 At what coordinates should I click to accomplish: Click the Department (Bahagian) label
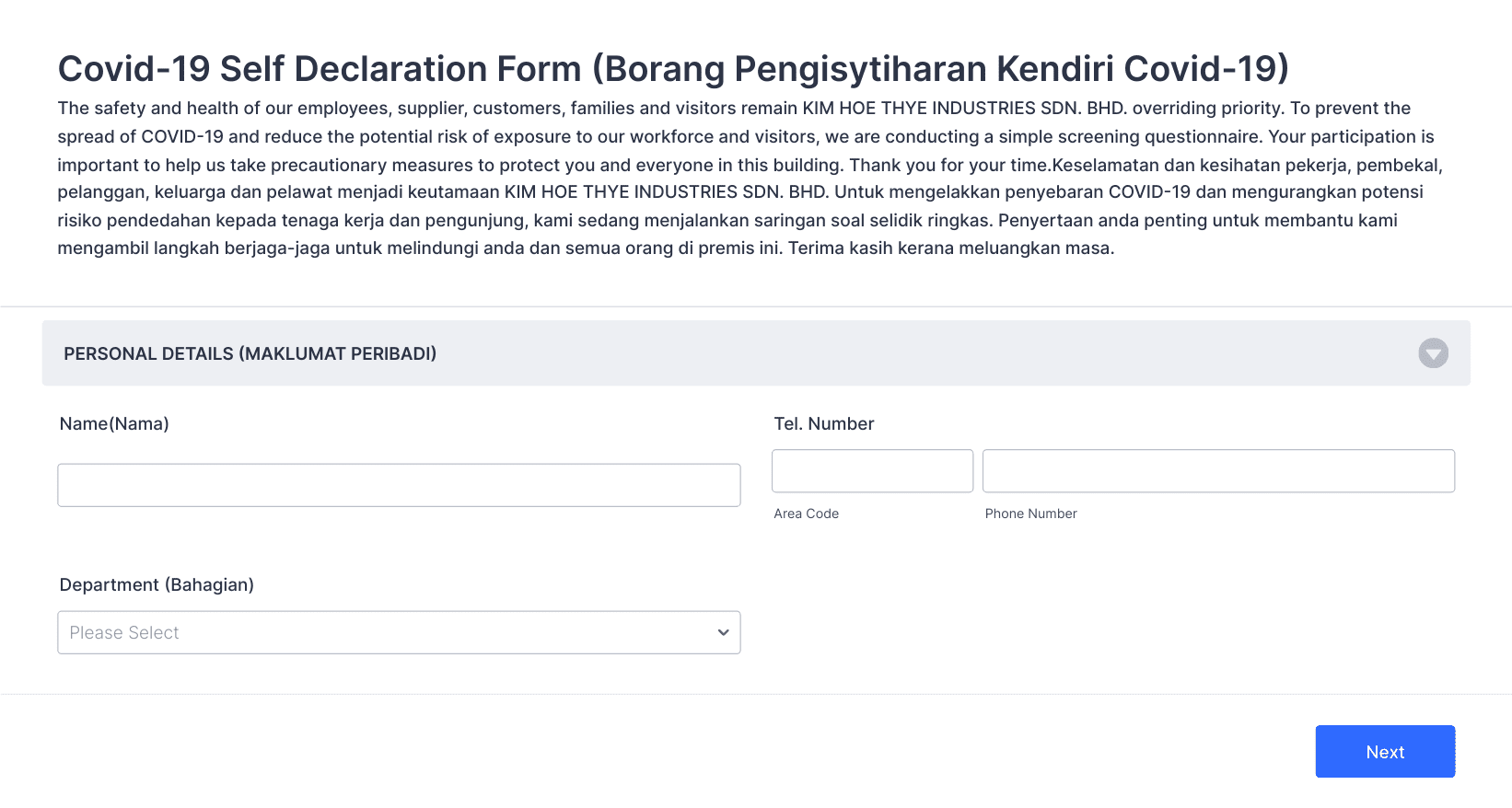tap(157, 584)
